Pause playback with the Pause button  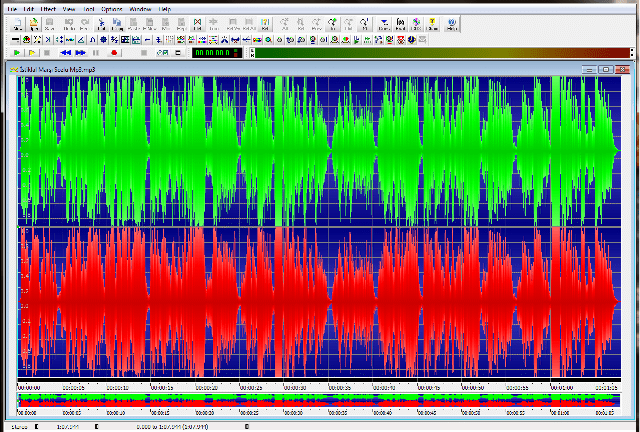(x=97, y=52)
